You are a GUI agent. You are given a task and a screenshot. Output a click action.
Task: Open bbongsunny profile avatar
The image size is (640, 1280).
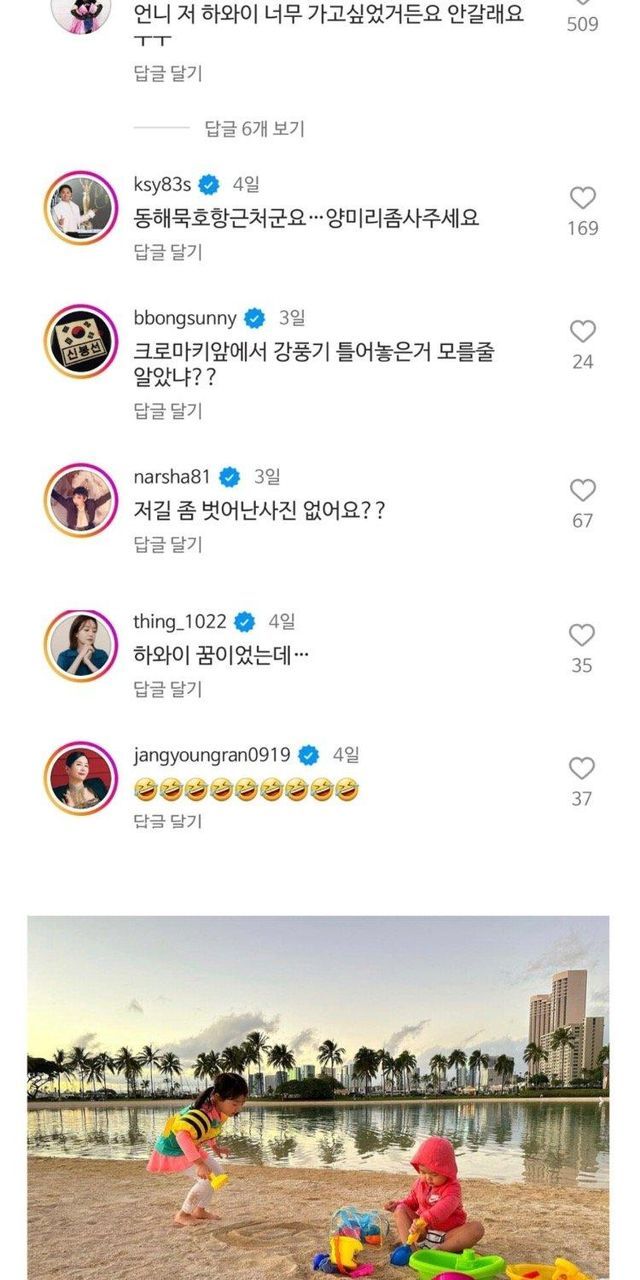[81, 341]
